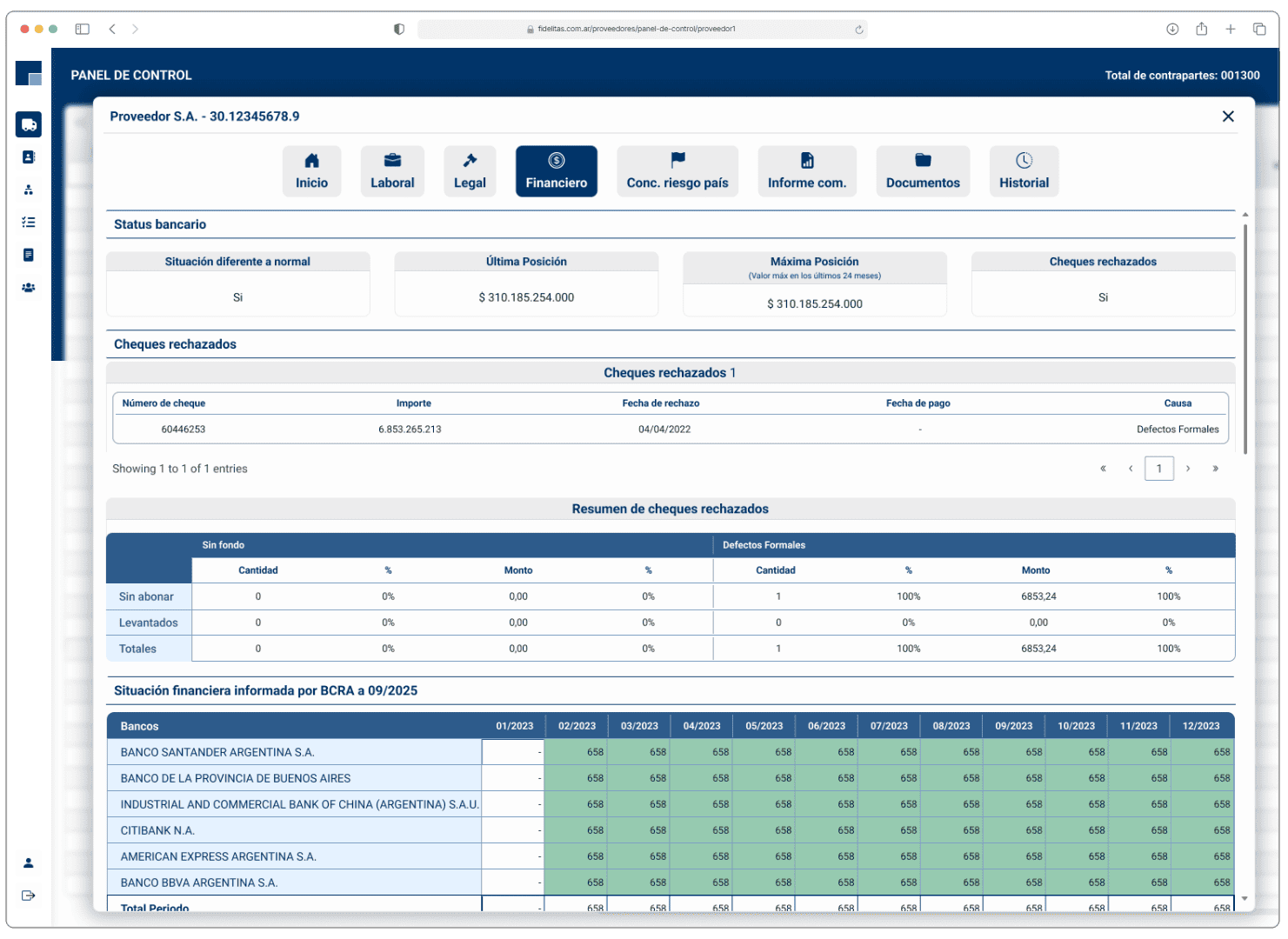Click the logout arrow icon in the sidebar
The width and height of the screenshot is (1288, 939).
29,896
